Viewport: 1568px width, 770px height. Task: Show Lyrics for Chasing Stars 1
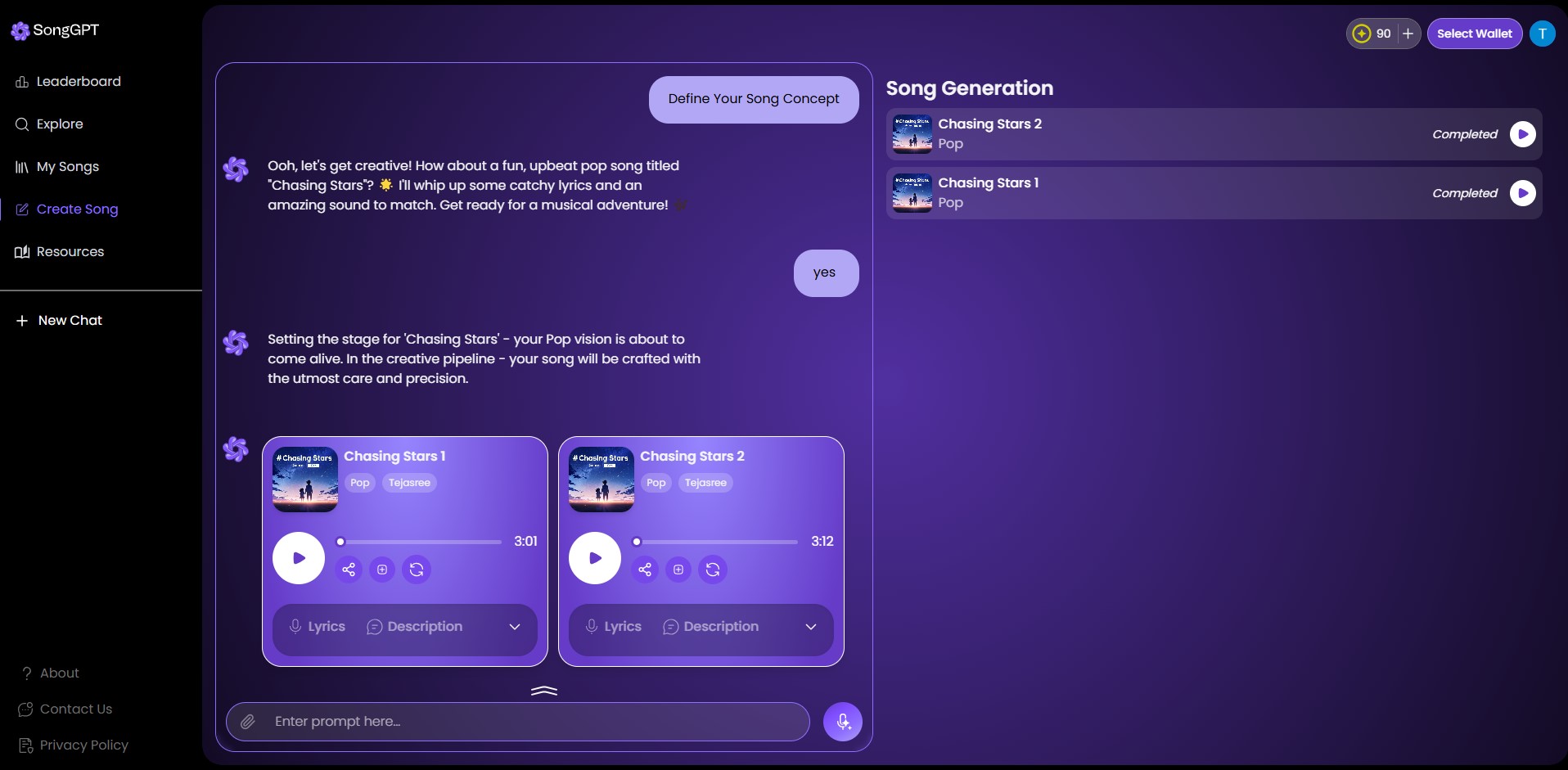point(318,627)
